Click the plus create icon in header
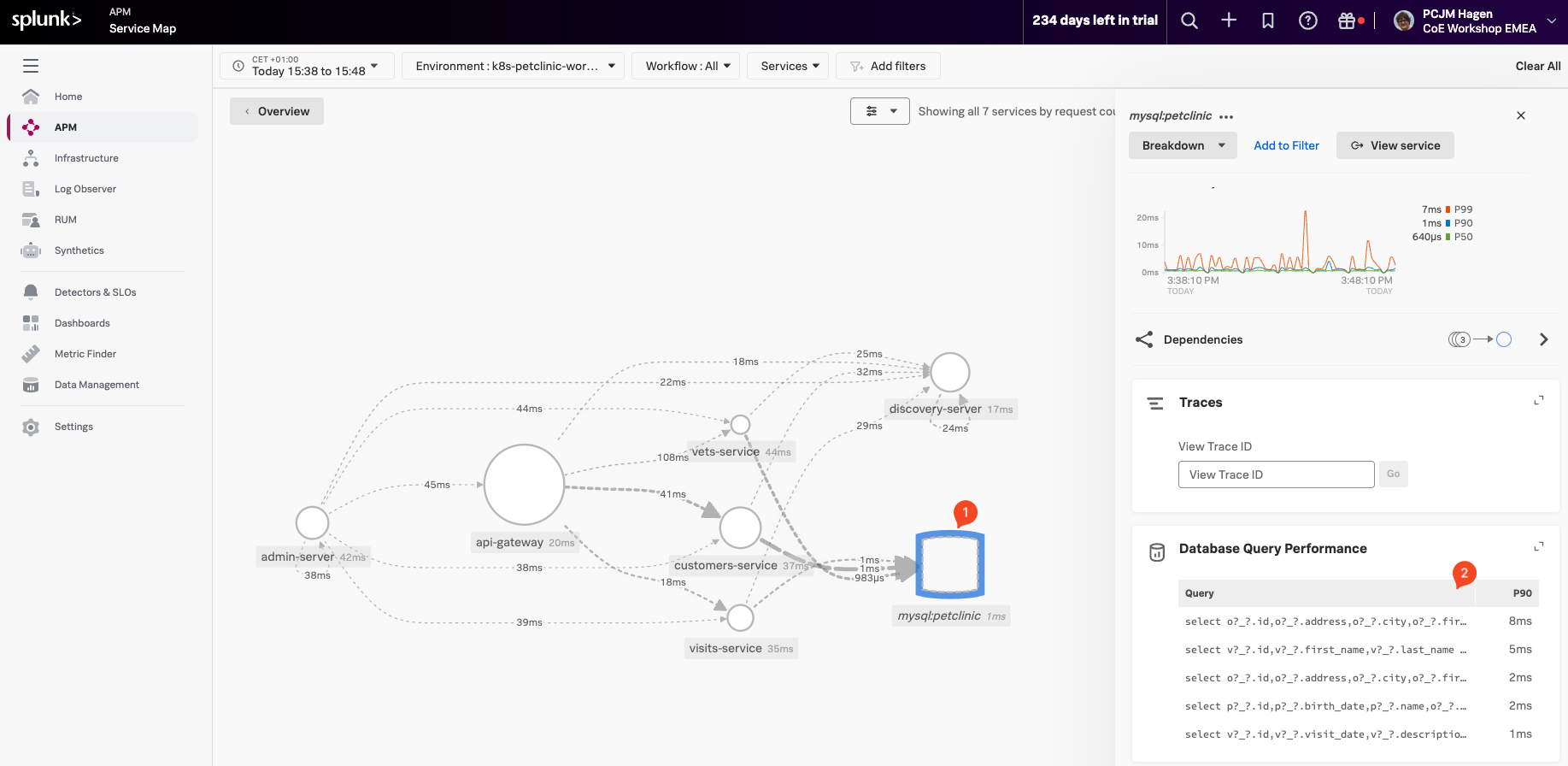The width and height of the screenshot is (1568, 766). (1229, 21)
